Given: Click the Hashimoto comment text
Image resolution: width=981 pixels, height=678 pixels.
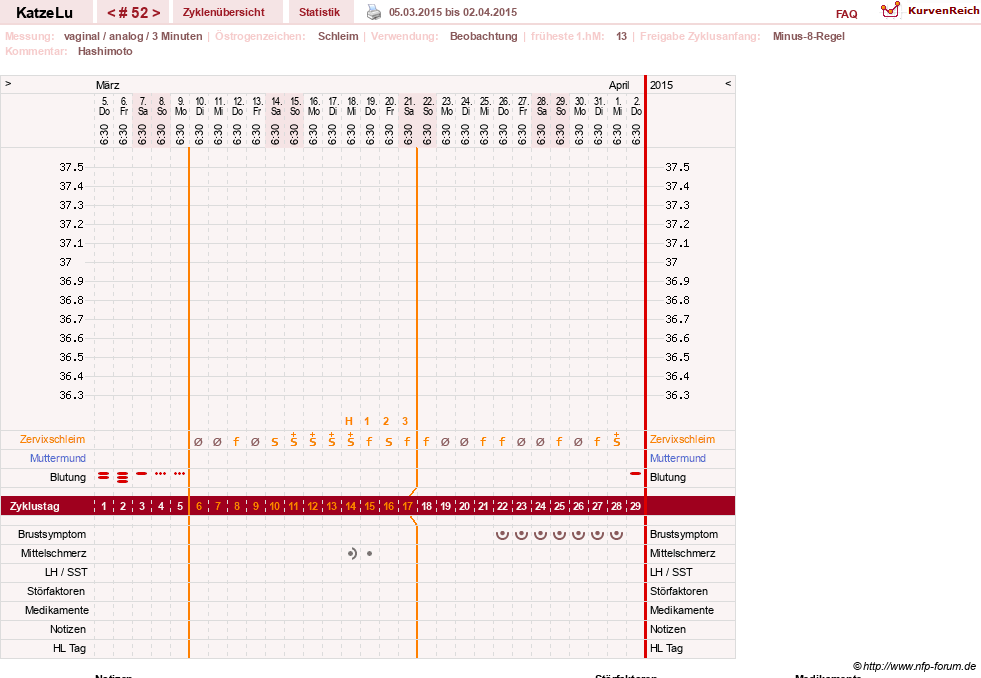Looking at the screenshot, I should click(105, 51).
